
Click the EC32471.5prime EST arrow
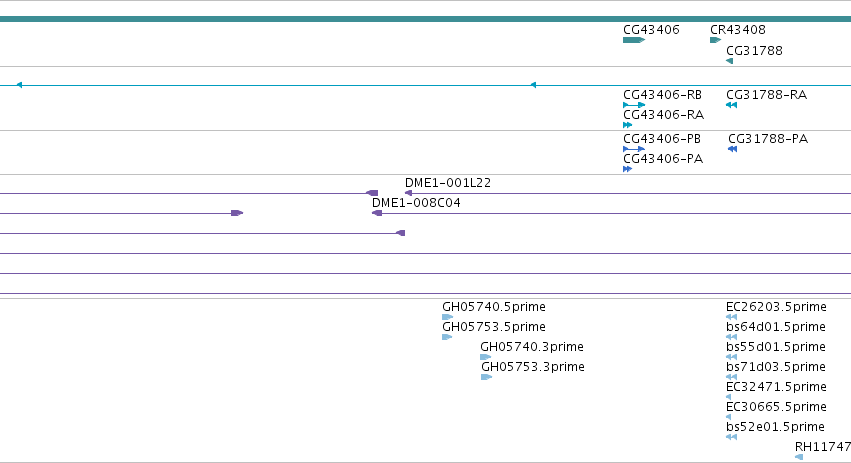click(728, 397)
